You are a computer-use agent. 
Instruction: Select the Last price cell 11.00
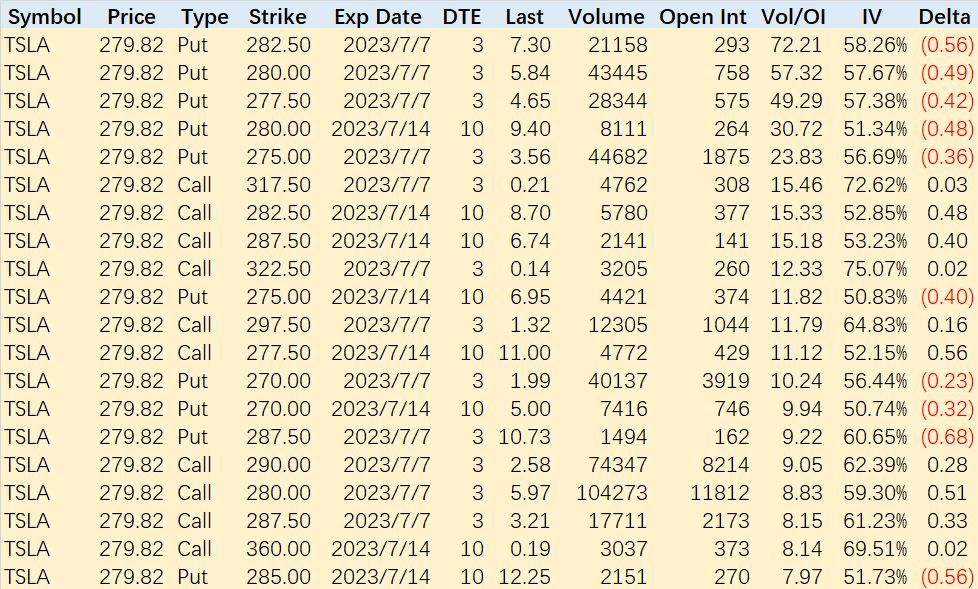(525, 353)
